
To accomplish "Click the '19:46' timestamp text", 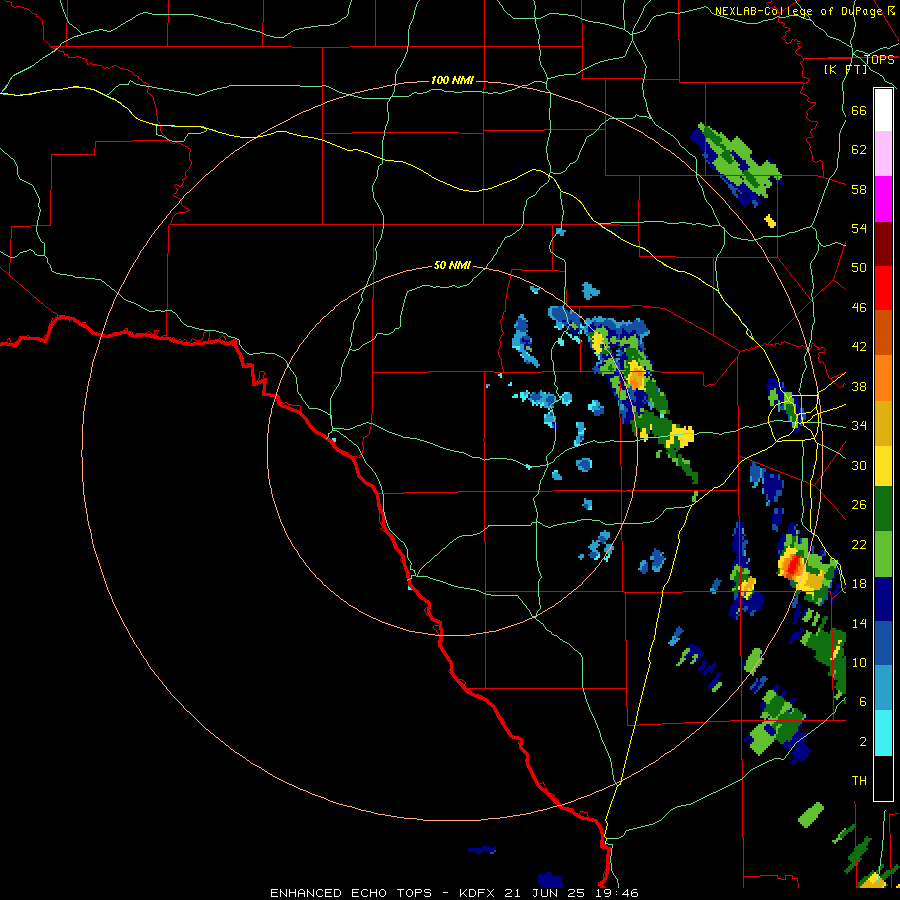I will coord(616,893).
